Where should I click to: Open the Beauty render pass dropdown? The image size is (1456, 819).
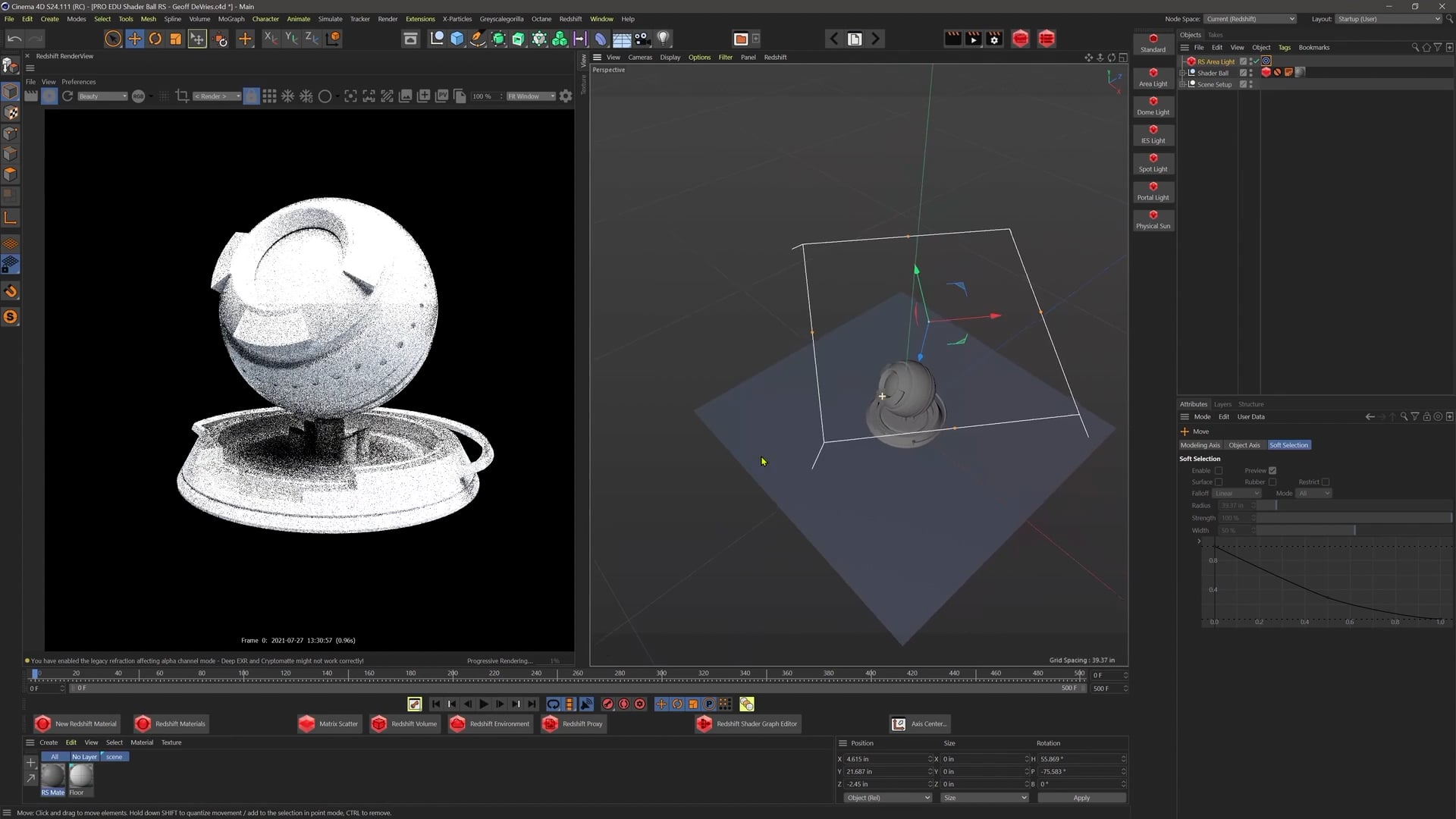pos(103,96)
